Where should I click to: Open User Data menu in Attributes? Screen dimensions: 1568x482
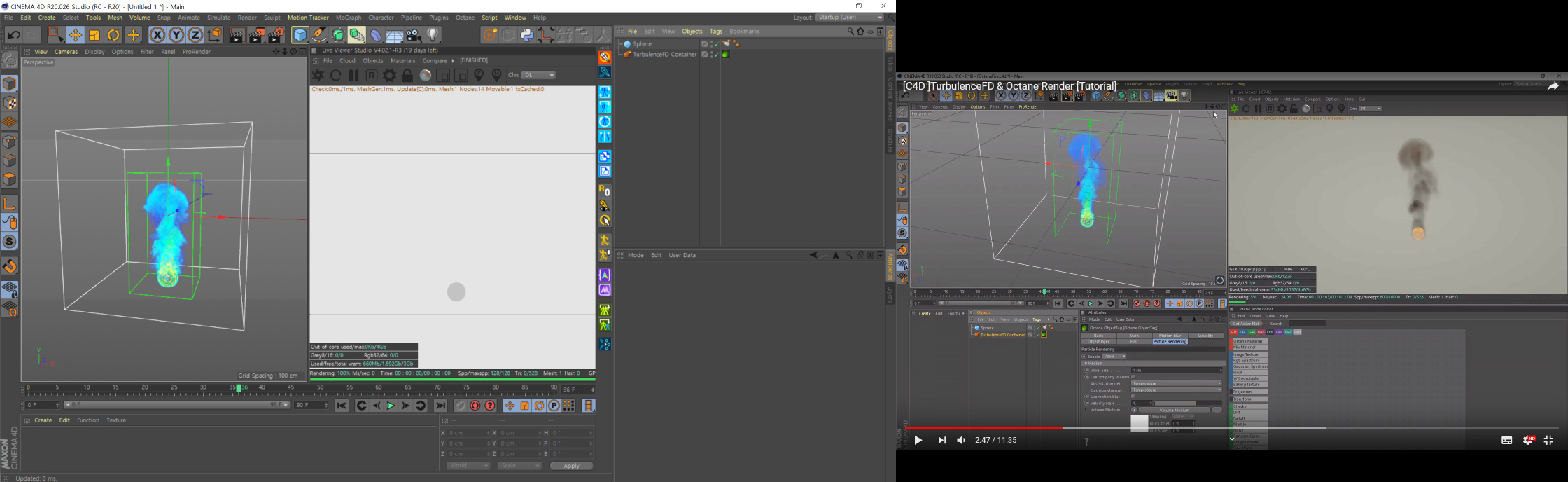682,256
